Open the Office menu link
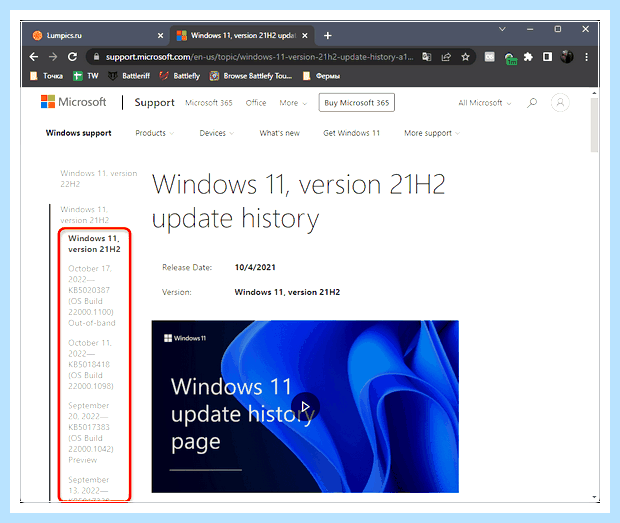Screen dimensions: 620x523 pyautogui.click(x=256, y=103)
